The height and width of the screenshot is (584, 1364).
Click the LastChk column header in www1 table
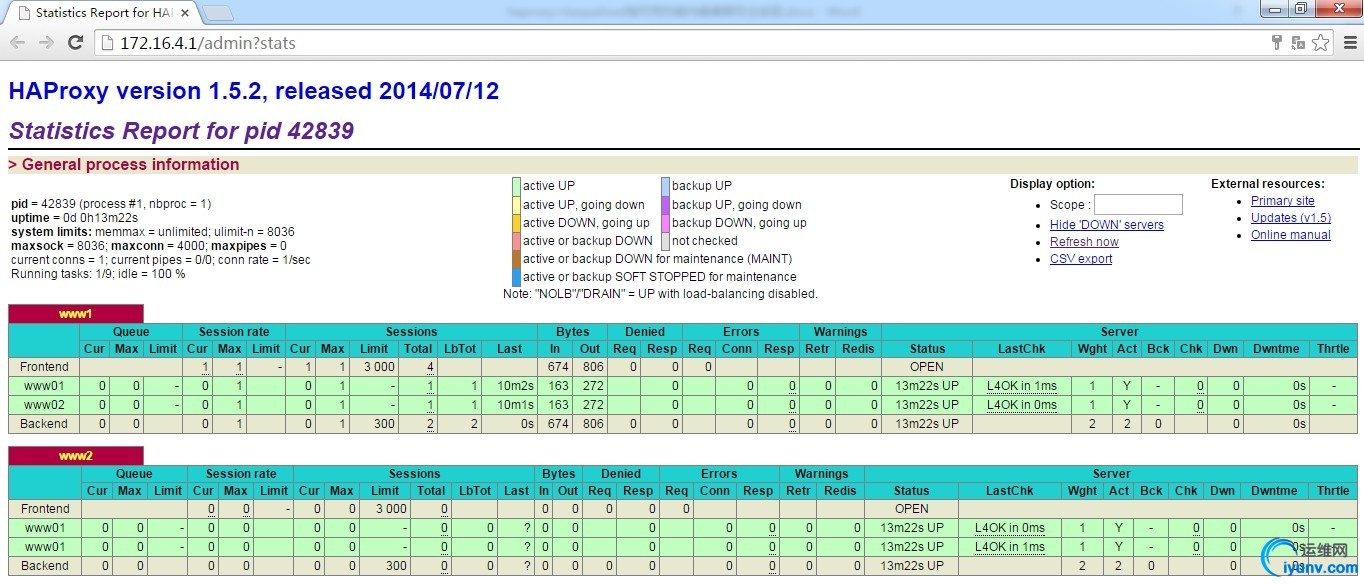(x=1022, y=349)
